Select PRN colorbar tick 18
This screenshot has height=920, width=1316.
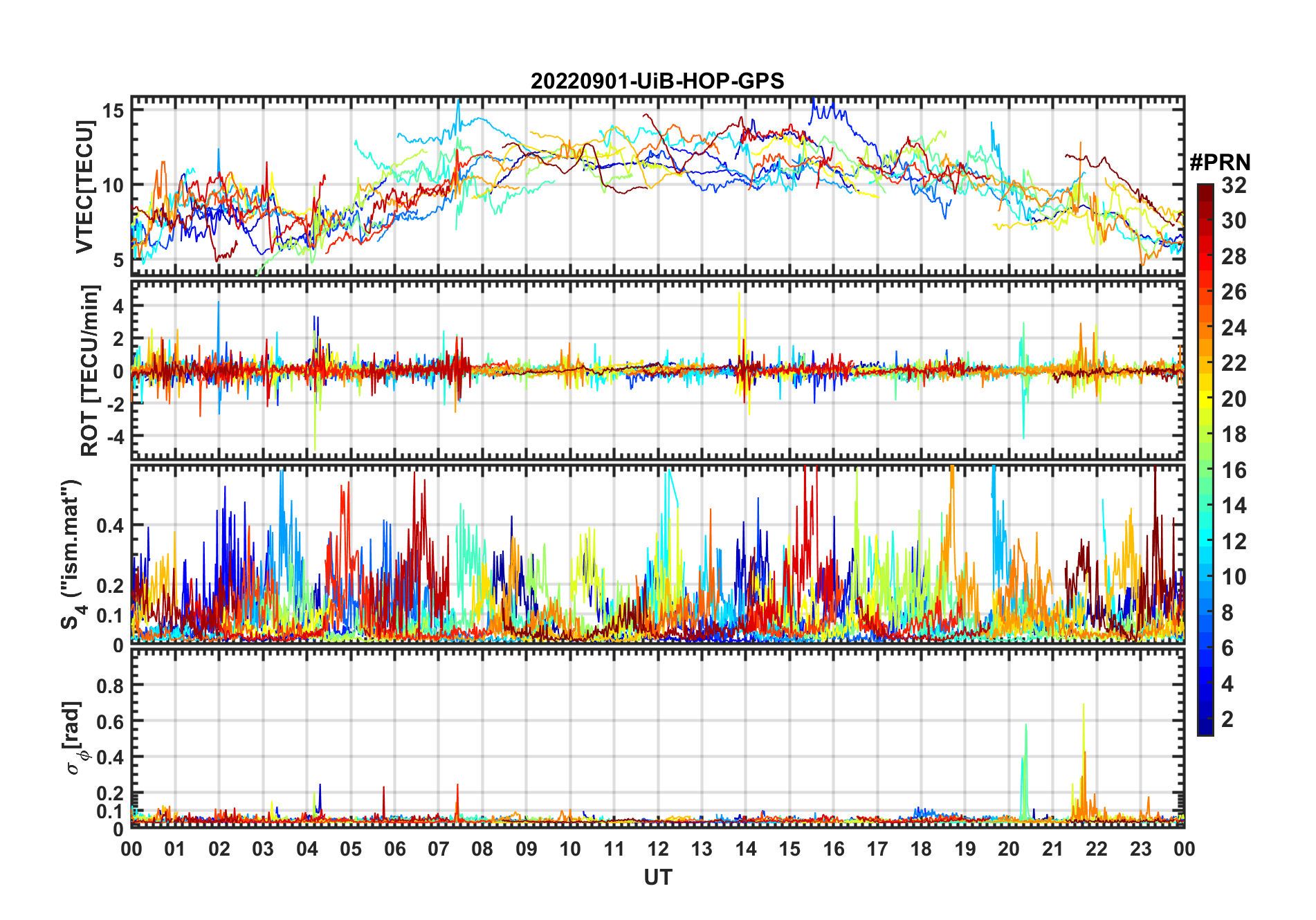pyautogui.click(x=1234, y=434)
